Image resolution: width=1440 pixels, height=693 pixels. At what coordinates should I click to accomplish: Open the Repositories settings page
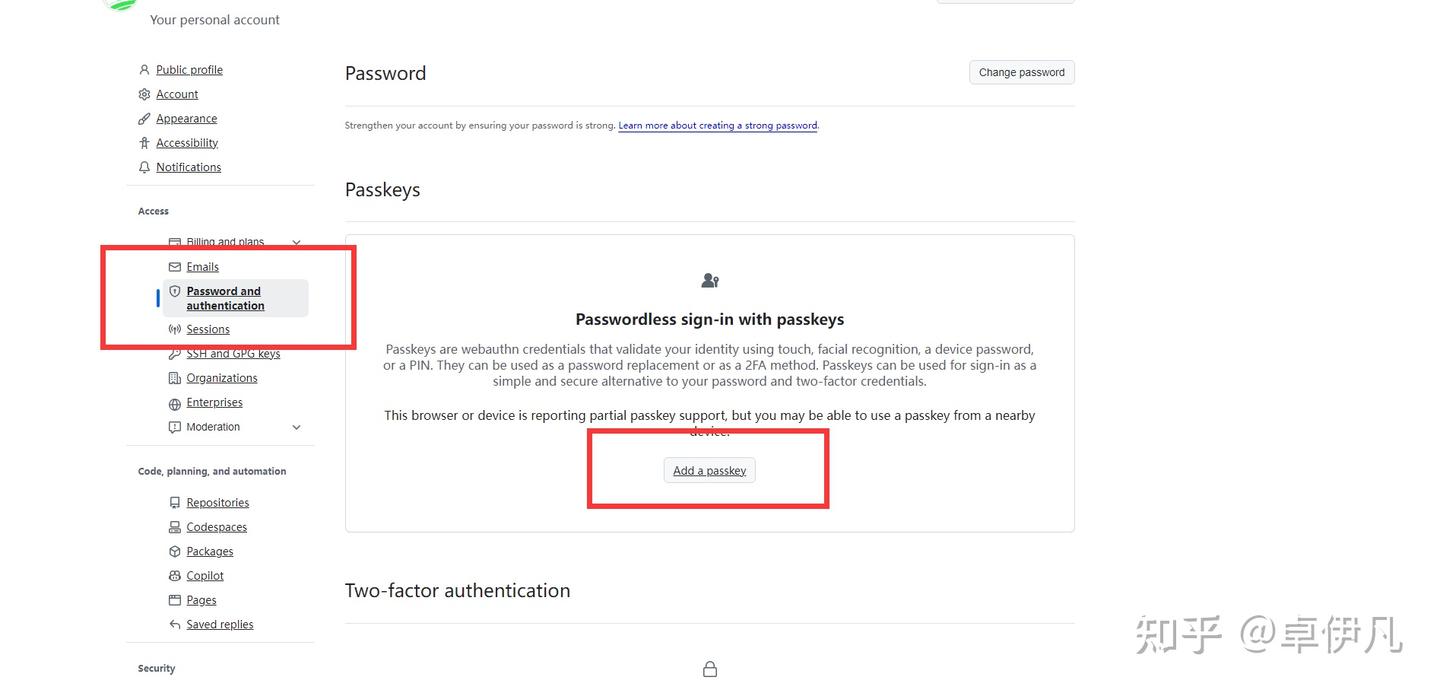pos(217,503)
